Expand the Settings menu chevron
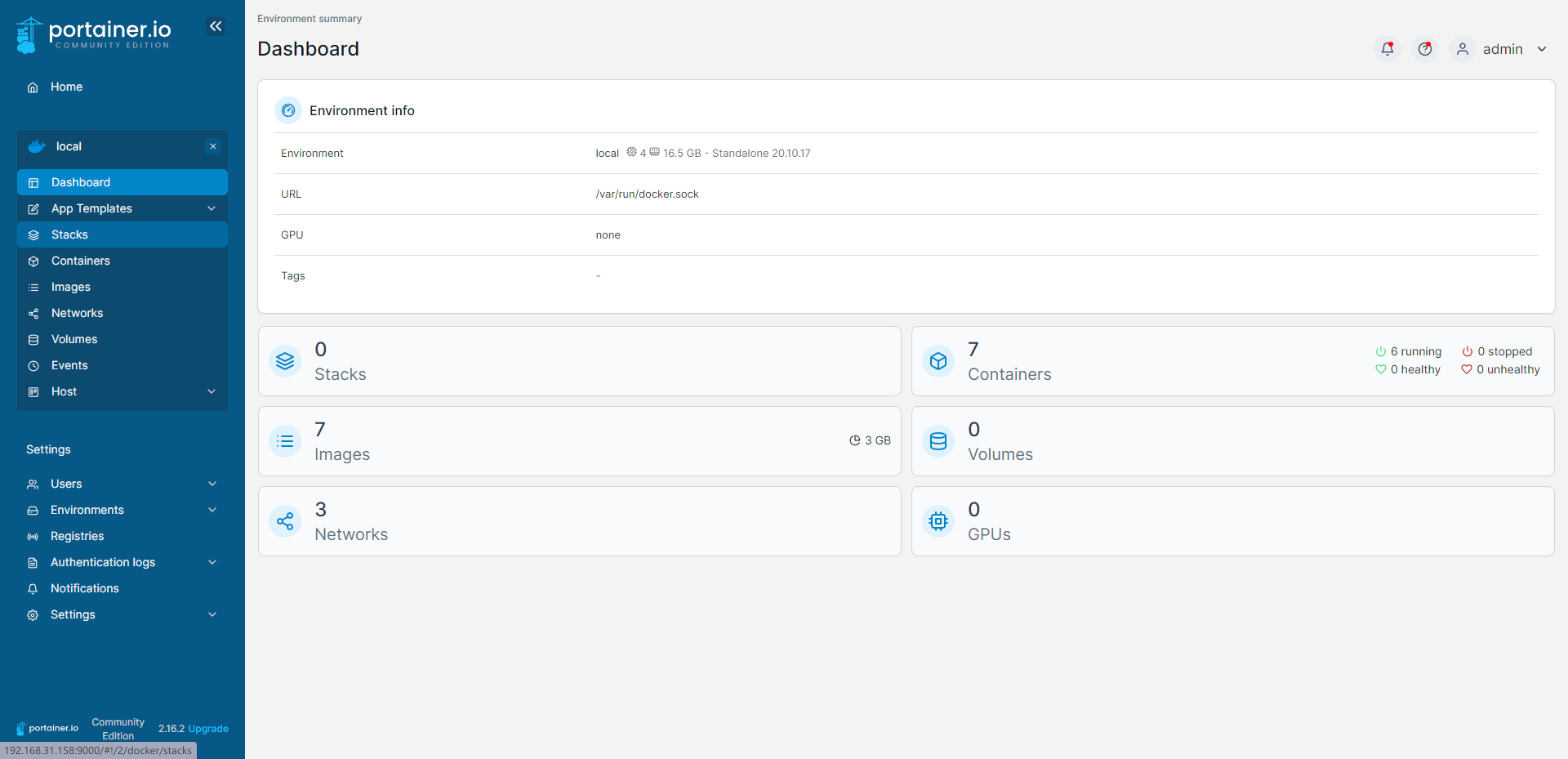This screenshot has height=759, width=1568. pos(212,614)
